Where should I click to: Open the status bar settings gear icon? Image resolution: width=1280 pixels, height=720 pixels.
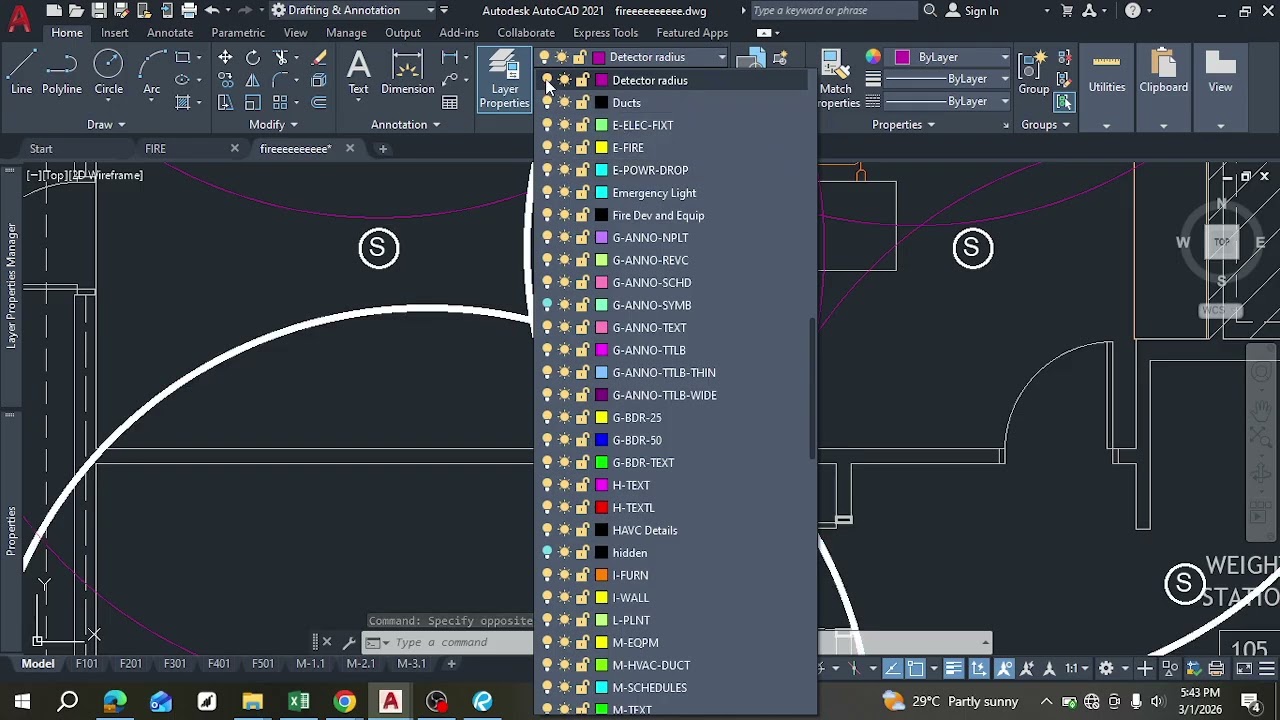1106,668
